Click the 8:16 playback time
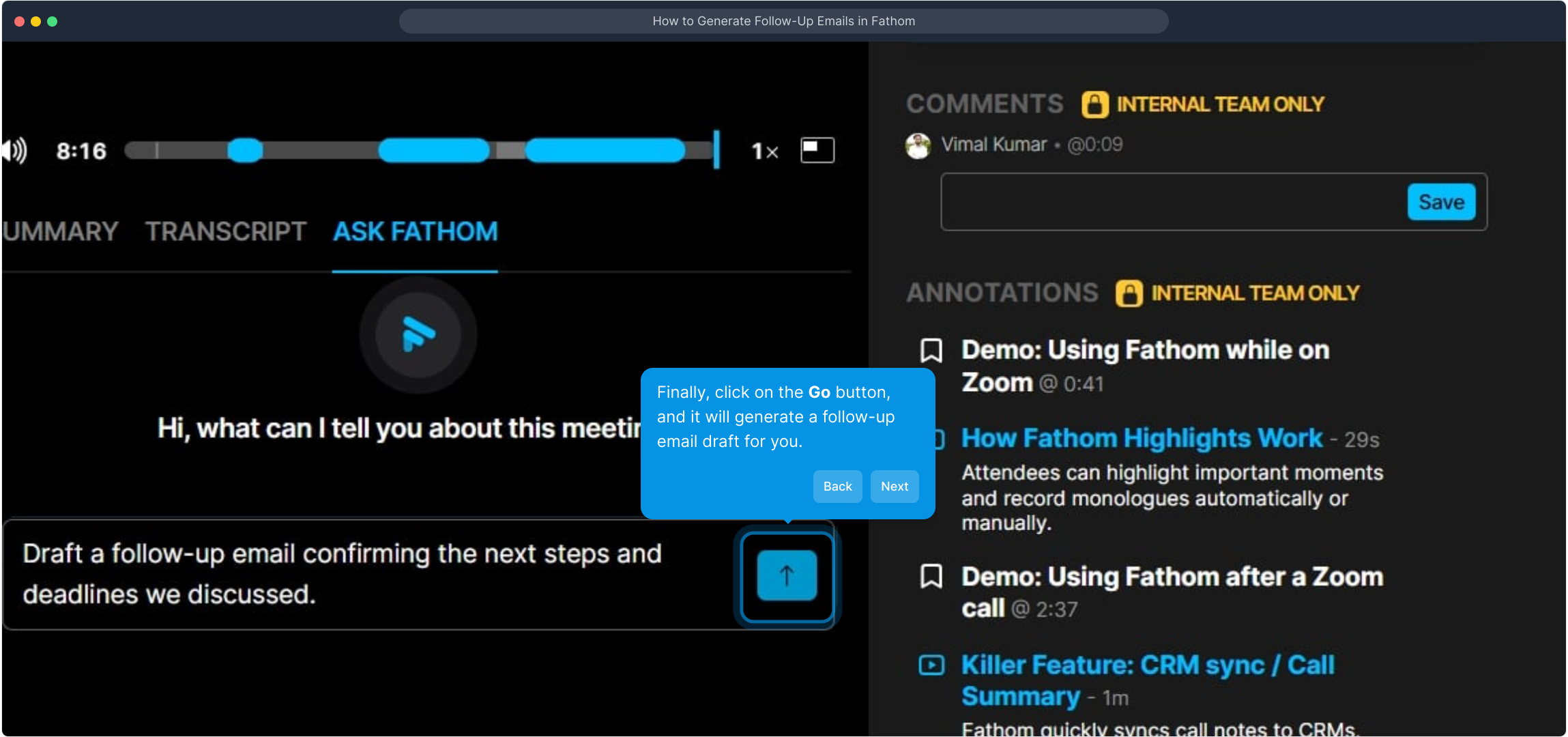 (x=81, y=151)
